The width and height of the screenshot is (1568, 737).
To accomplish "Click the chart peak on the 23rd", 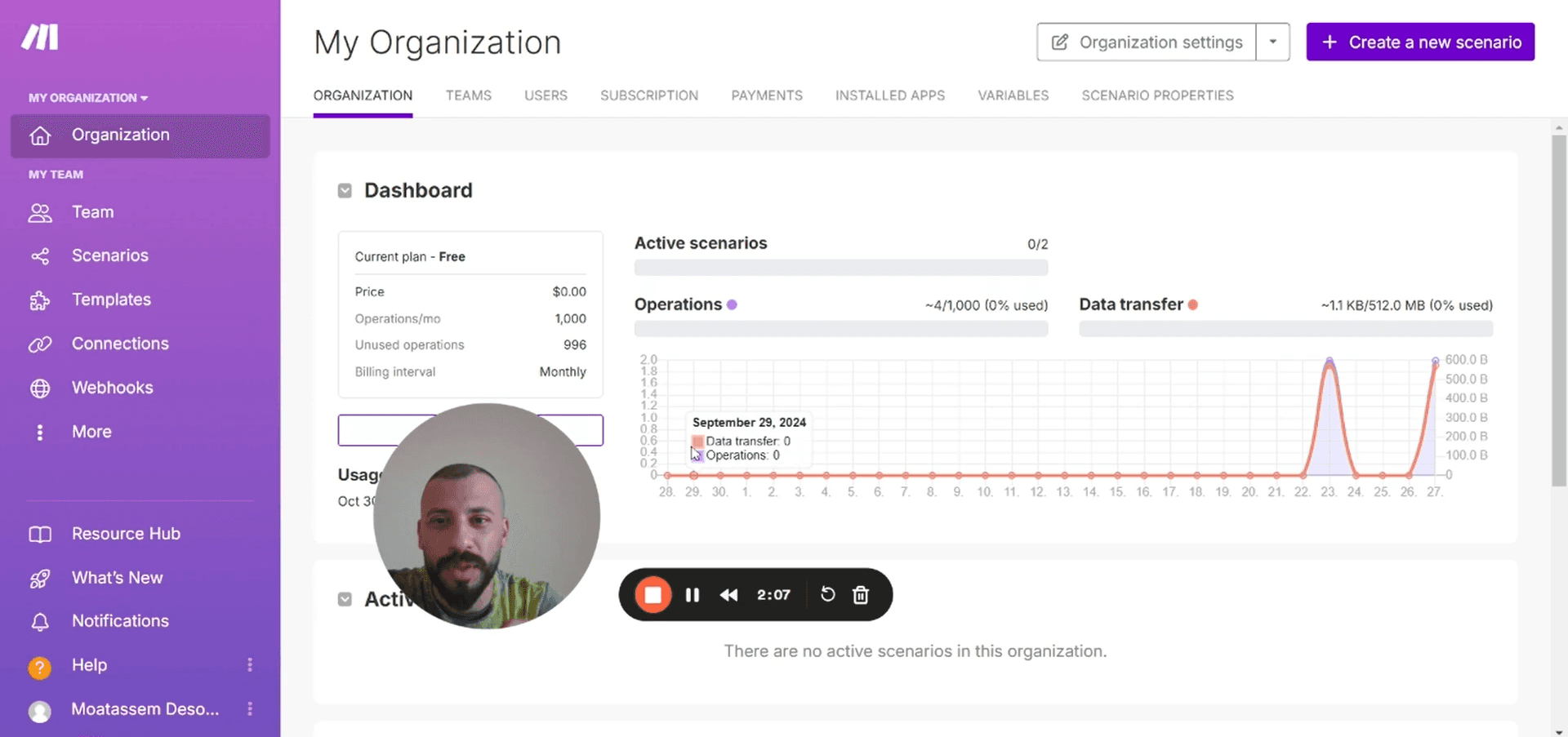I will 1330,361.
